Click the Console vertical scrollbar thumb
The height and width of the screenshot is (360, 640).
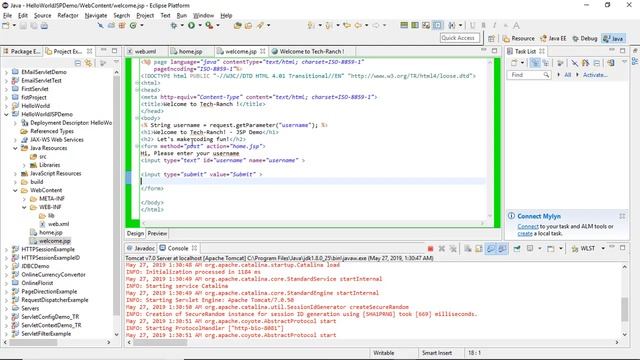pos(624,309)
